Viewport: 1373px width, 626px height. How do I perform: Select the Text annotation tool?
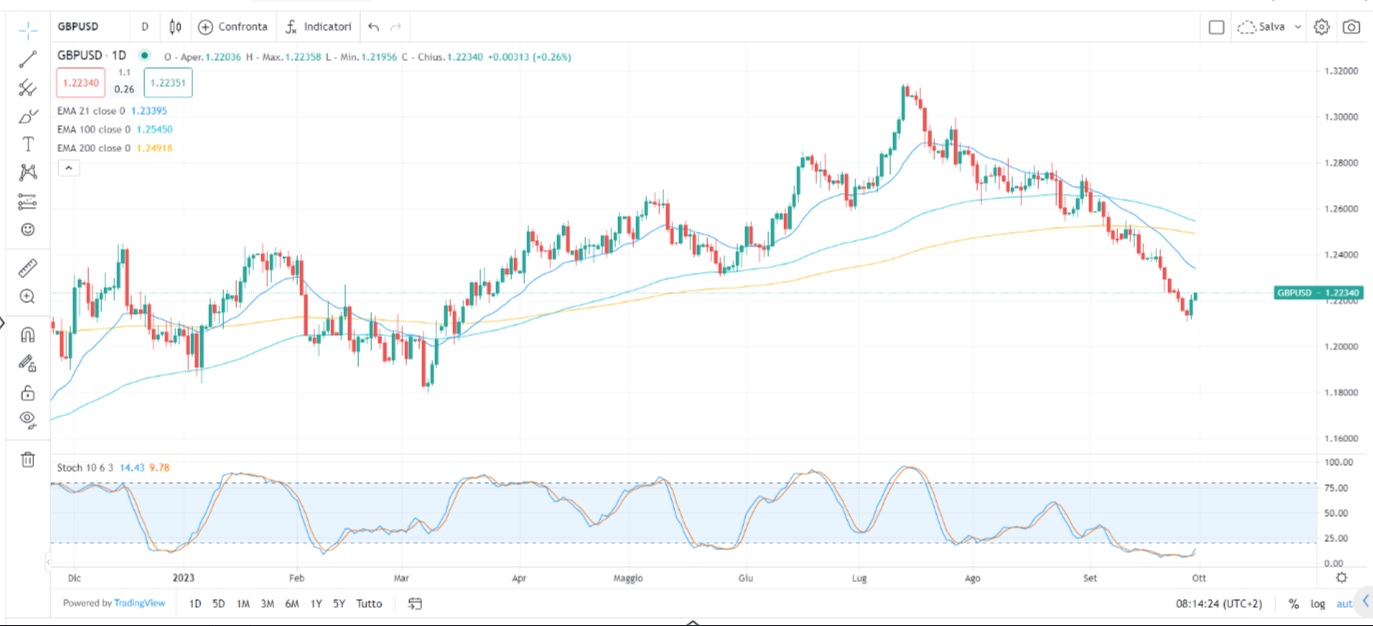(x=27, y=143)
